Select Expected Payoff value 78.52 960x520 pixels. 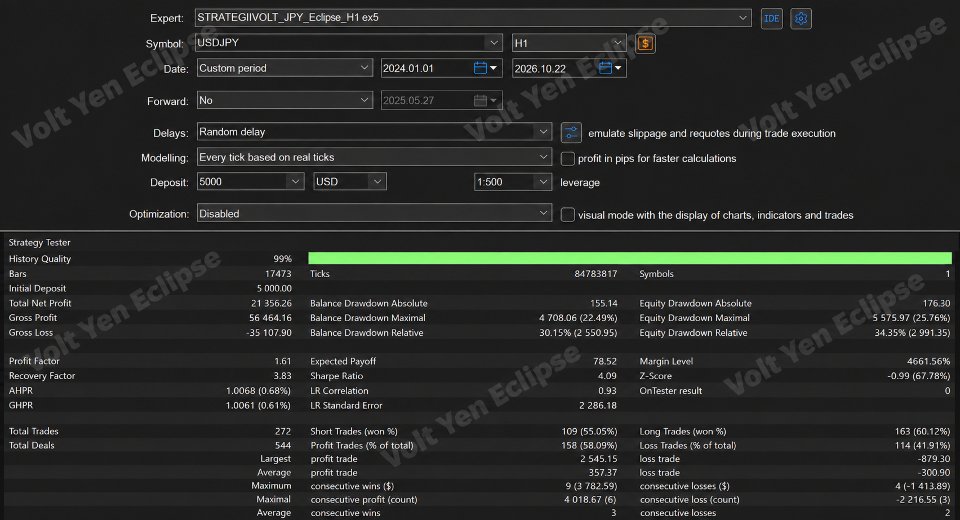click(605, 361)
